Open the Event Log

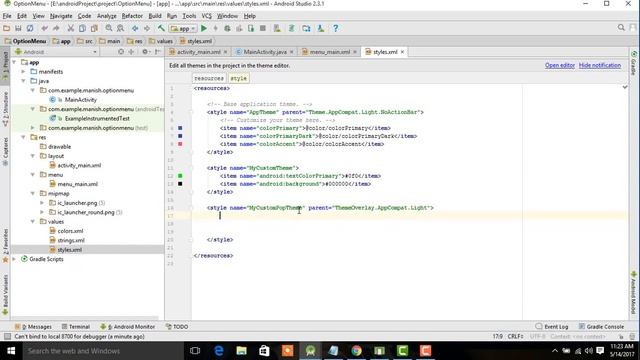[551, 327]
